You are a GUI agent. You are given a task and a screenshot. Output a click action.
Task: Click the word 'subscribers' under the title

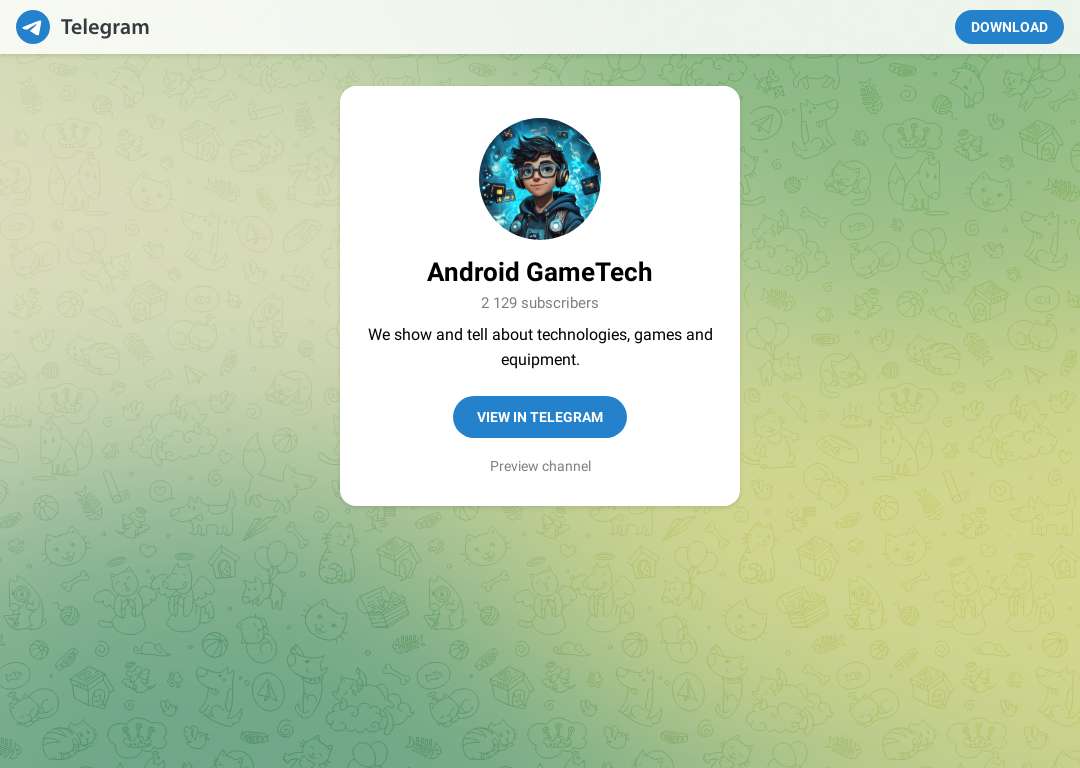[x=559, y=303]
